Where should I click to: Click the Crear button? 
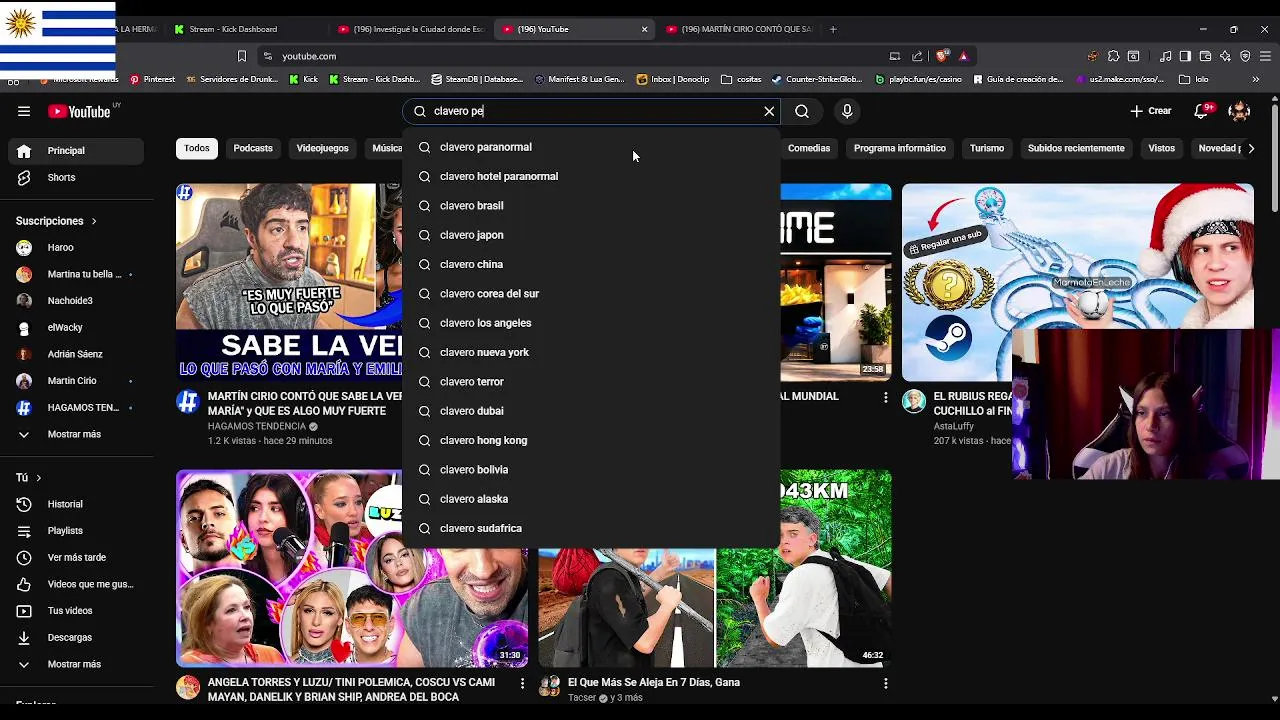click(1150, 111)
